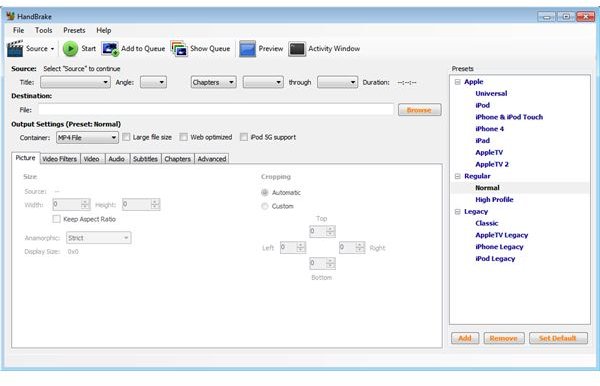600x386 pixels.
Task: Click the Show Queue icon
Action: point(179,49)
